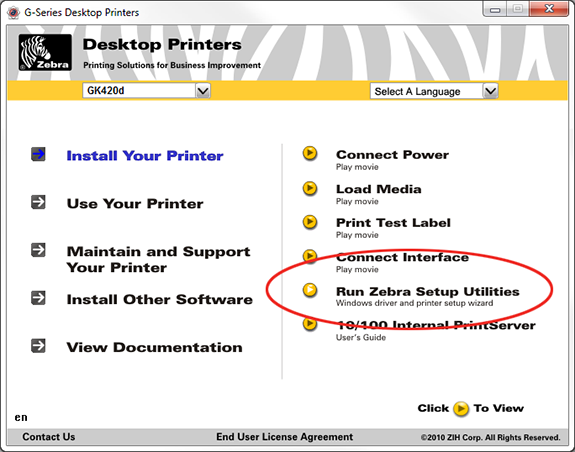
Task: Expand the GK420d printer model dropdown
Action: (203, 91)
